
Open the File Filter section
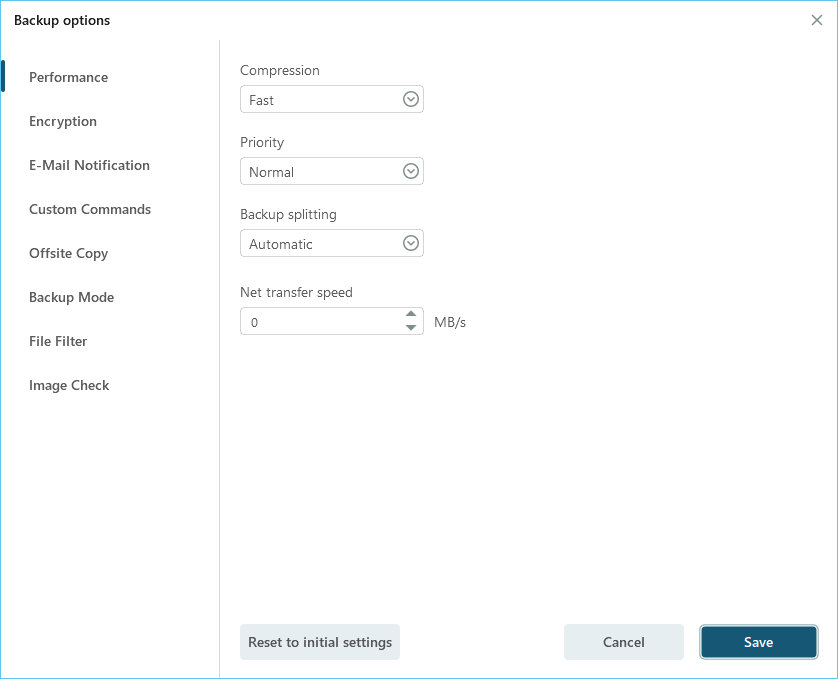click(58, 341)
